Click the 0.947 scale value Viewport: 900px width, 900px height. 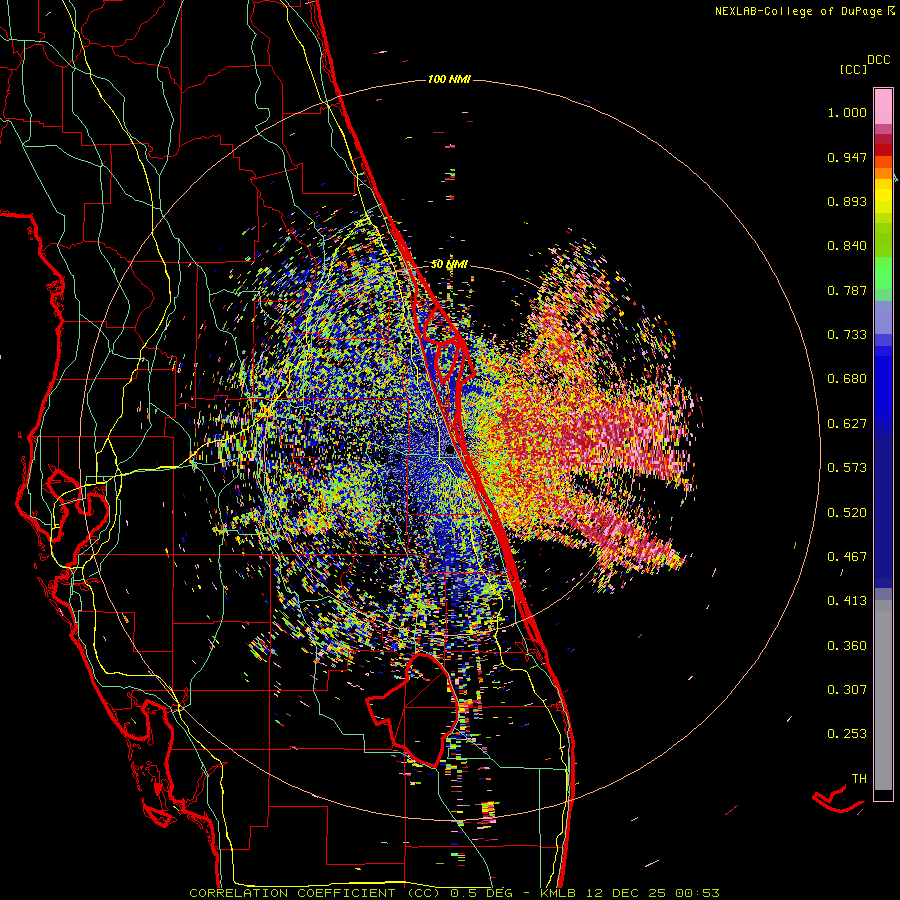pyautogui.click(x=847, y=157)
